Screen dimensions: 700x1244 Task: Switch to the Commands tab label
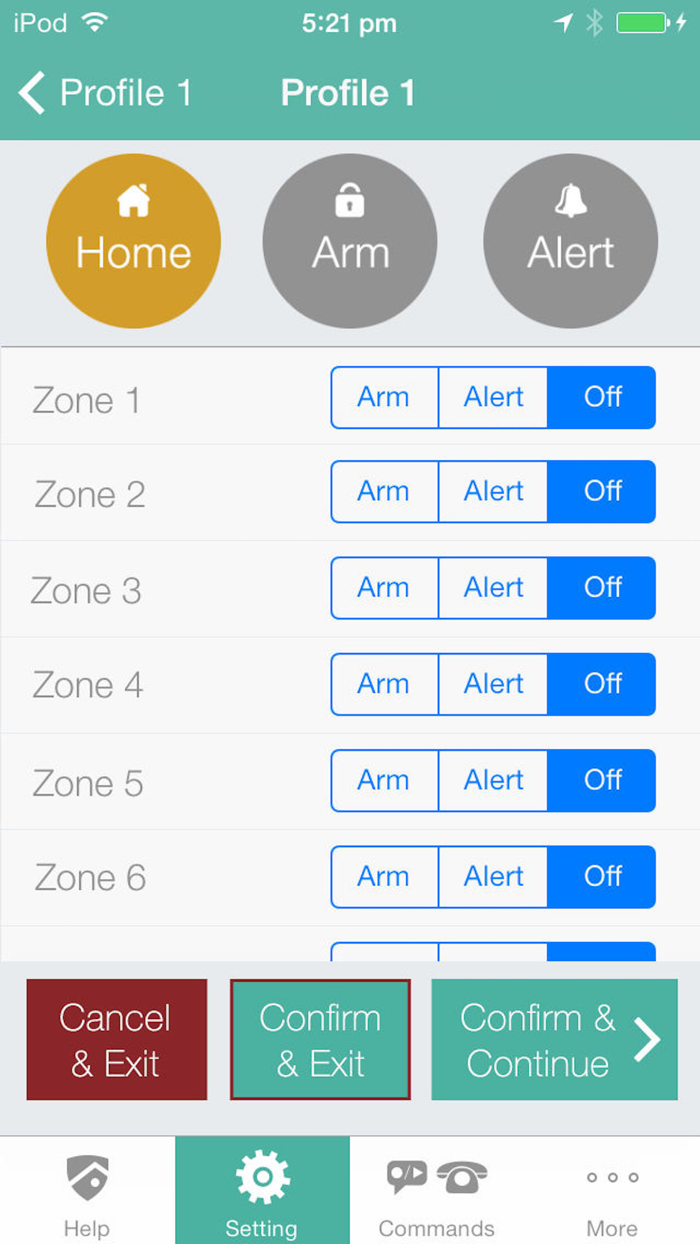(436, 1228)
